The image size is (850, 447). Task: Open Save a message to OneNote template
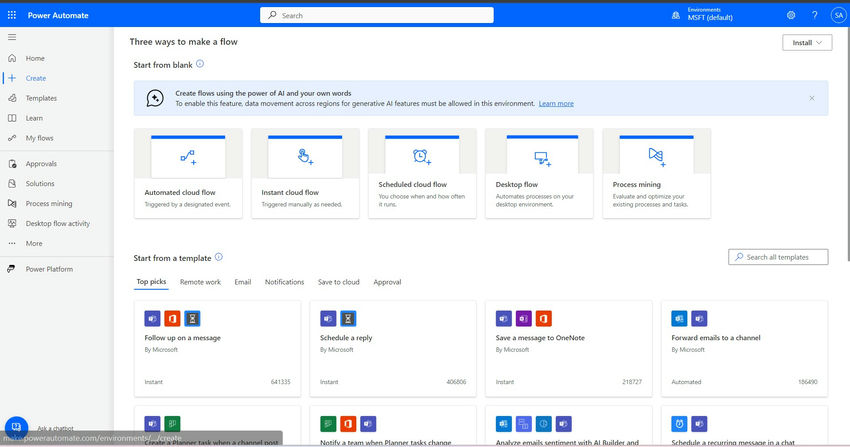[x=569, y=348]
